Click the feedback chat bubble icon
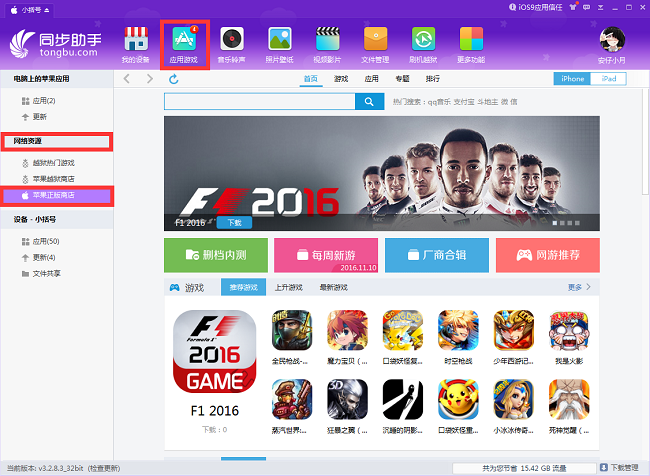This screenshot has width=650, height=476. 587,7
